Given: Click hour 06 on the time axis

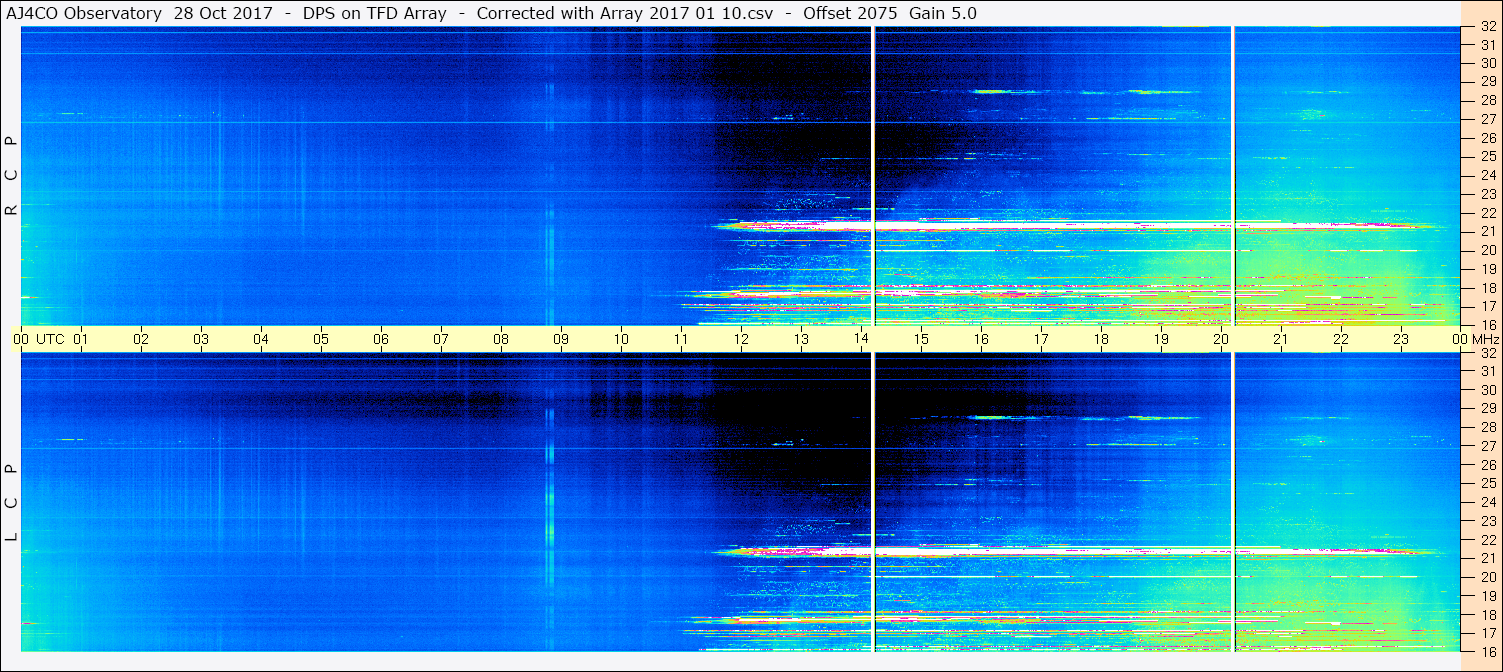Looking at the screenshot, I should coord(381,339).
